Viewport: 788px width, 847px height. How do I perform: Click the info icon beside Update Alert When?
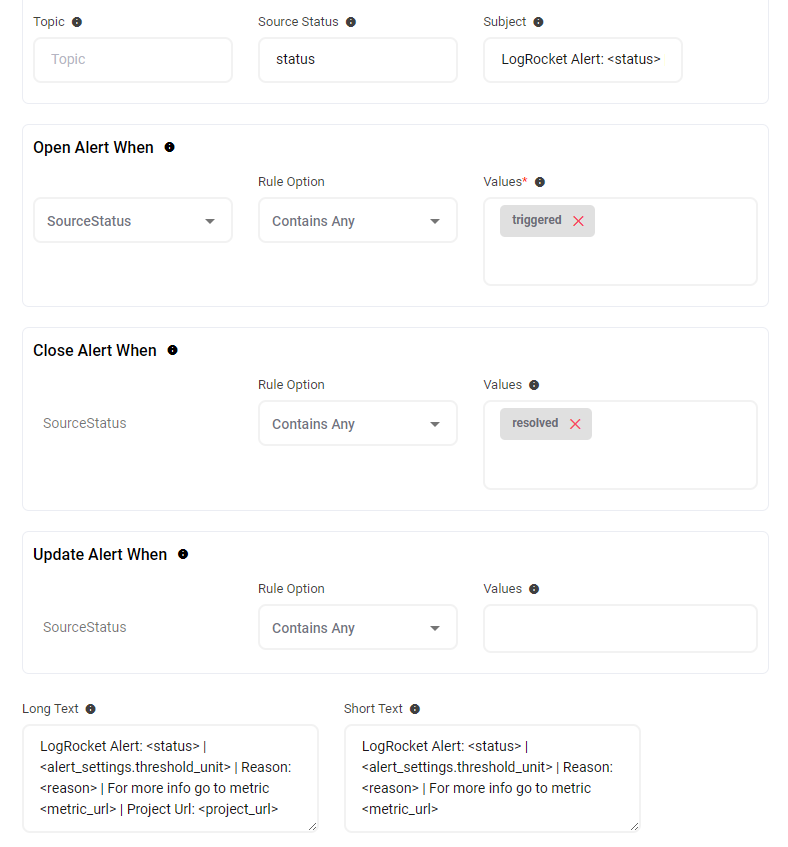183,554
